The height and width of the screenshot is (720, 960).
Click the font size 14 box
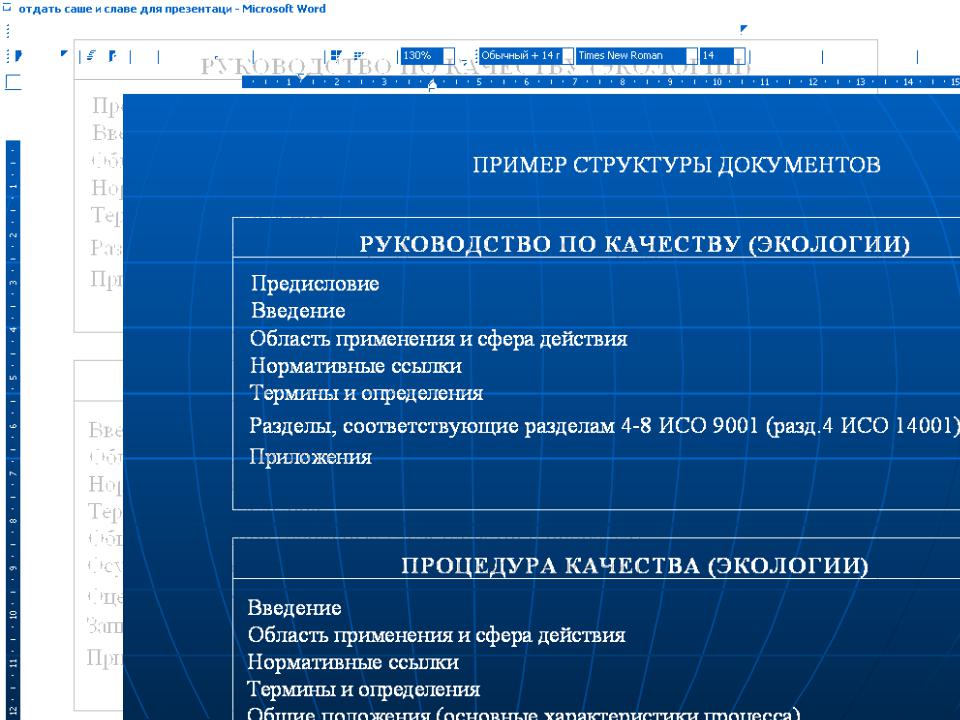pyautogui.click(x=722, y=56)
